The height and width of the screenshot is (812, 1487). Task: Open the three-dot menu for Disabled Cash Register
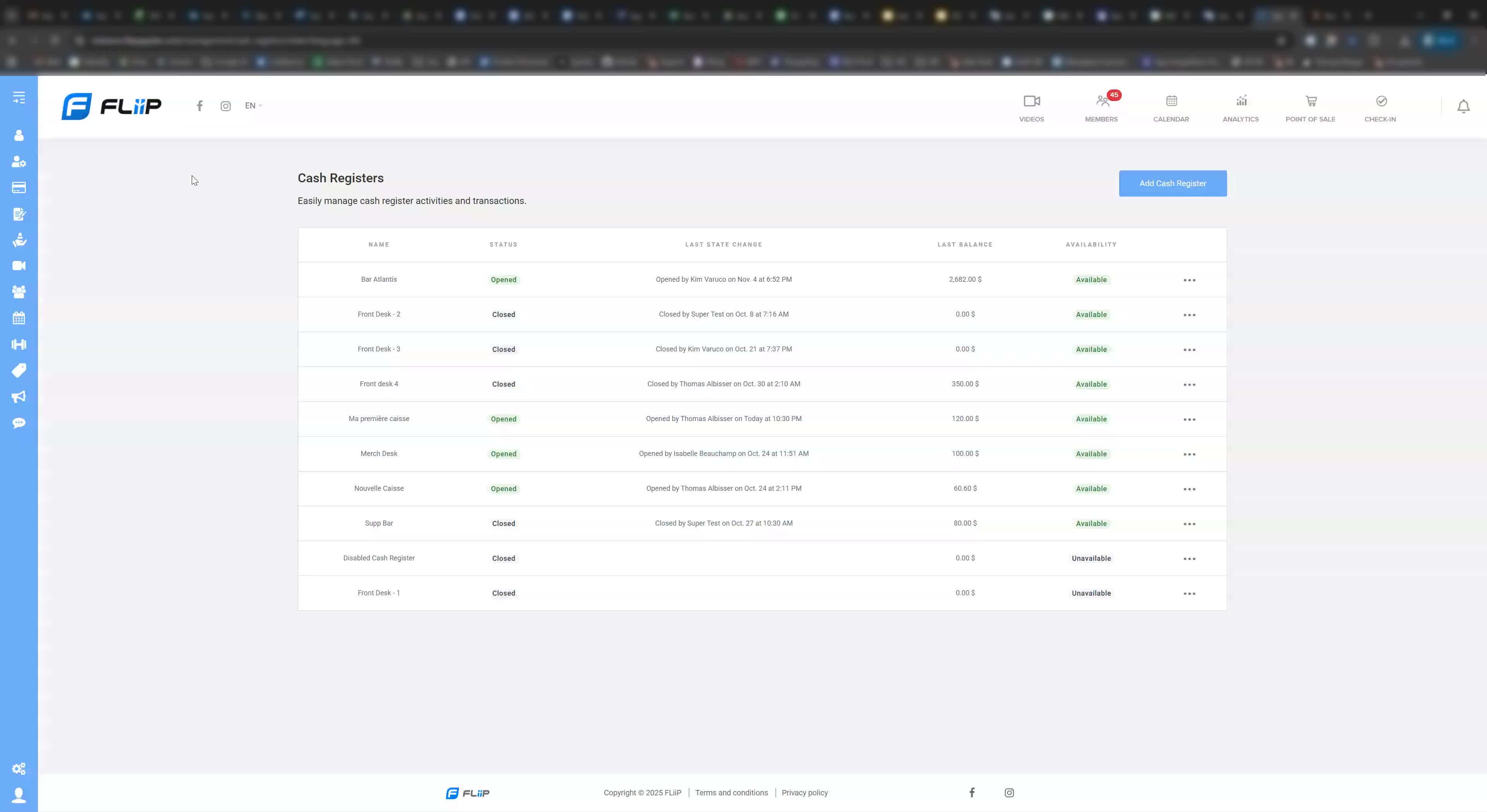(x=1190, y=558)
